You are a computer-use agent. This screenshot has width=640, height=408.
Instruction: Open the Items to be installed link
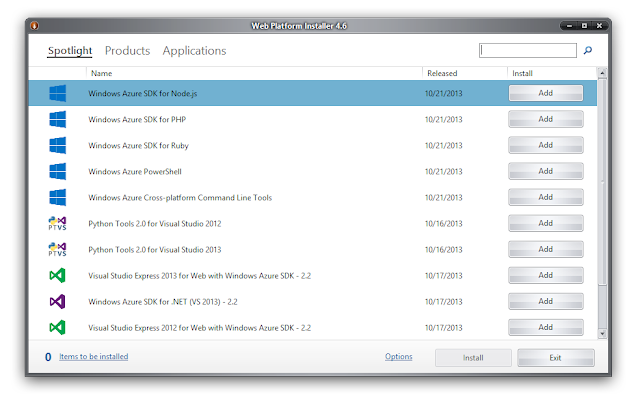tap(93, 357)
